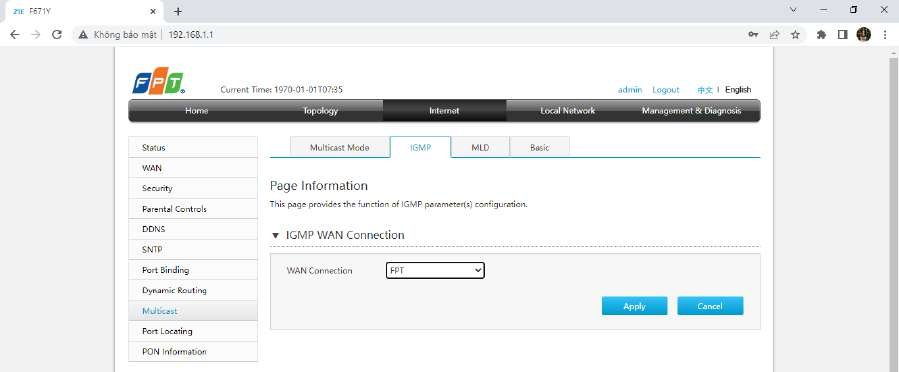Open Security in the sidebar
899x372 pixels.
(193, 188)
